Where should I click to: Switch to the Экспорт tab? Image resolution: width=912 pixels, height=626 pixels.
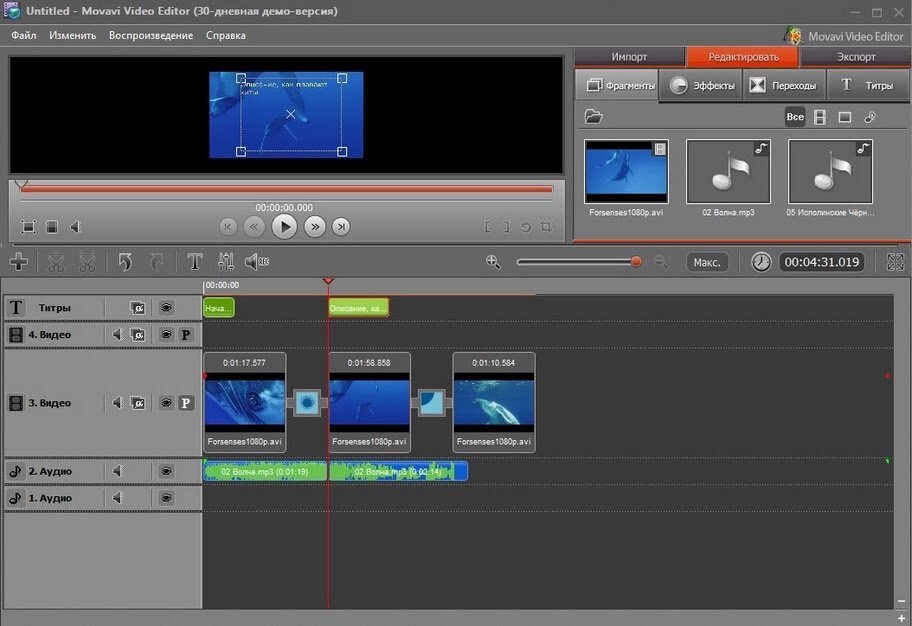point(856,56)
